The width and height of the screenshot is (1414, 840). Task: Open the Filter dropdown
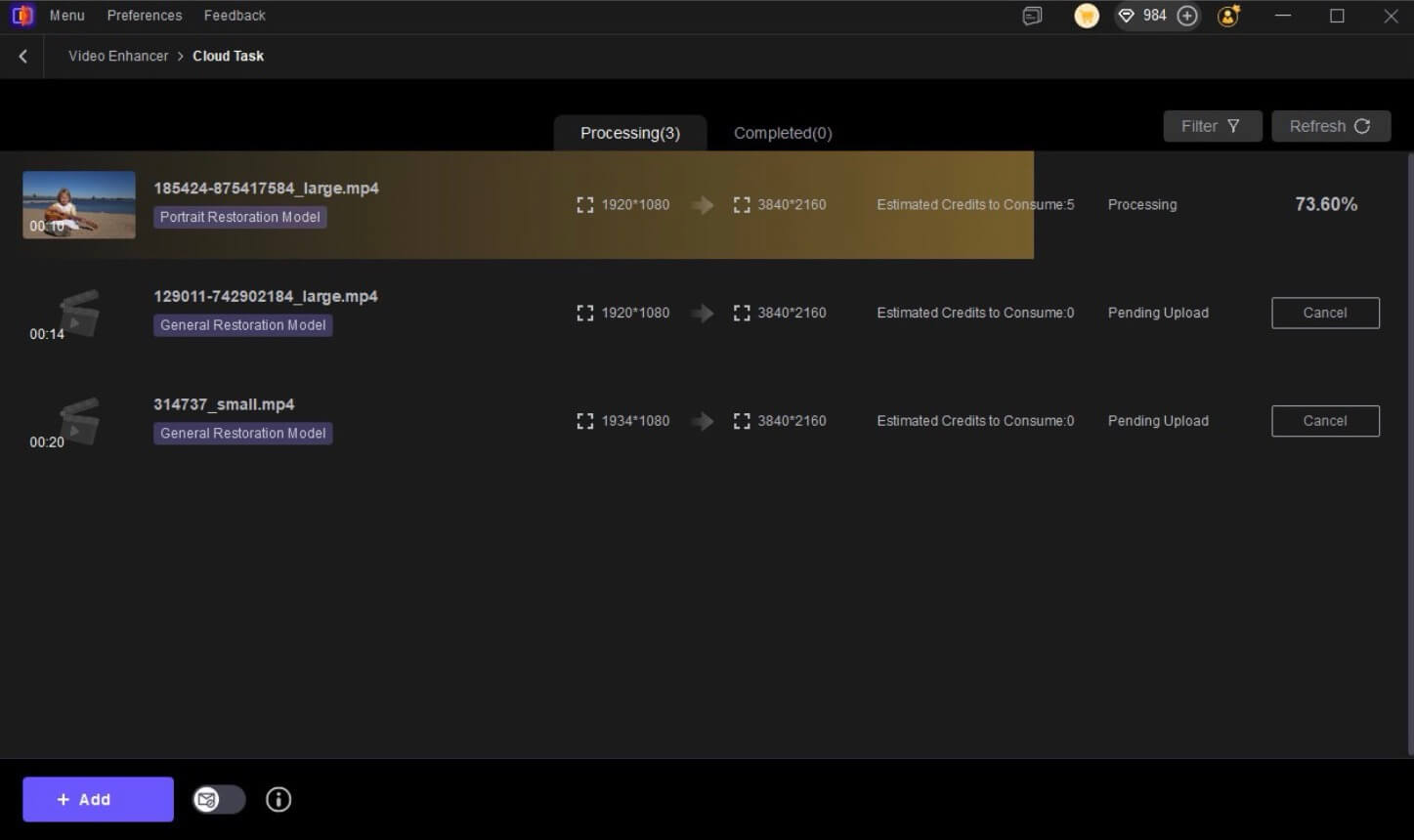1212,126
